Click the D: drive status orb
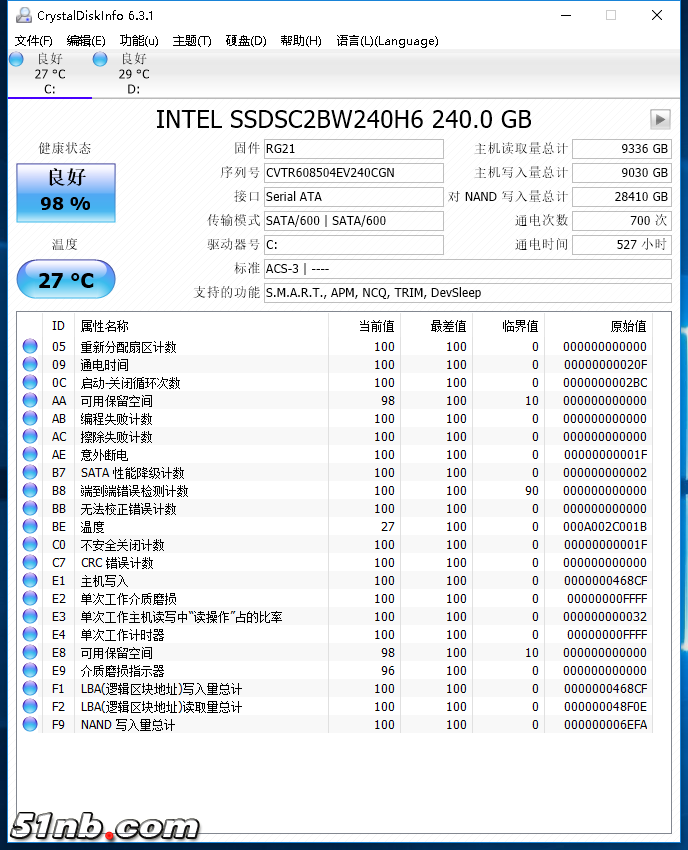The height and width of the screenshot is (850, 688). click(x=100, y=59)
